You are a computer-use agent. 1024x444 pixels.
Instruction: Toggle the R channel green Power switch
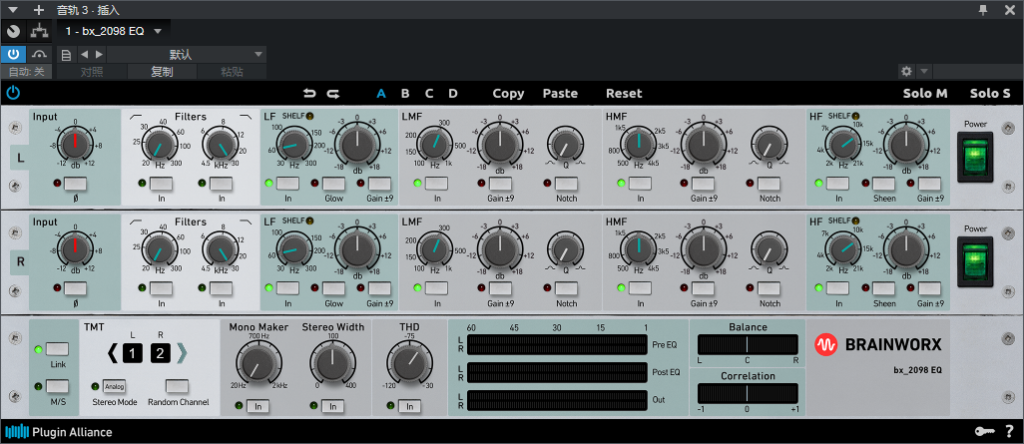(975, 262)
